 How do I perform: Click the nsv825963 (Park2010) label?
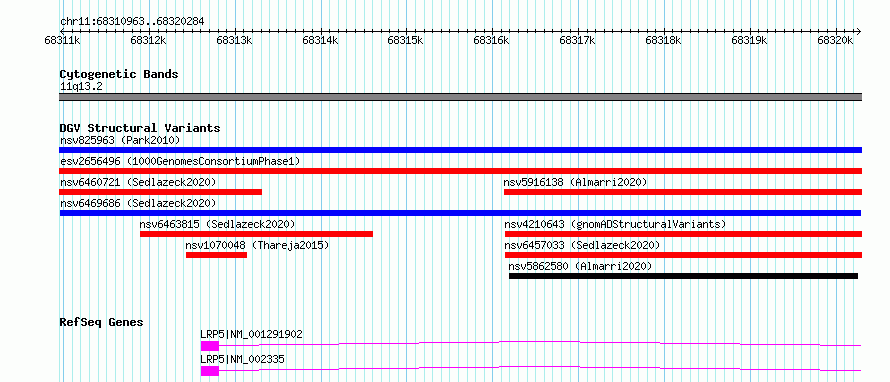(120, 140)
